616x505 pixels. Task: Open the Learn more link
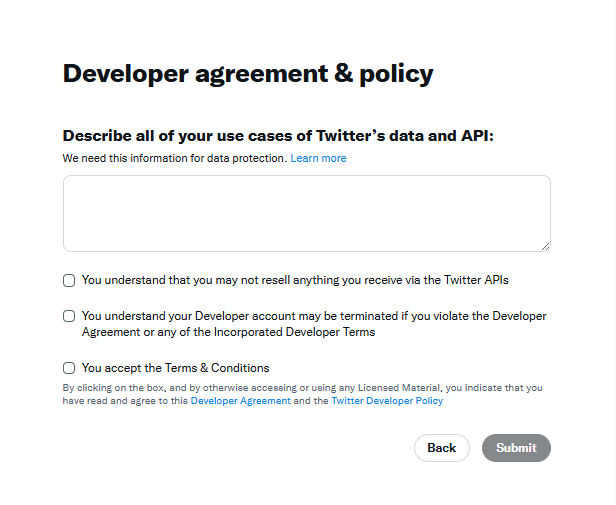pos(318,158)
